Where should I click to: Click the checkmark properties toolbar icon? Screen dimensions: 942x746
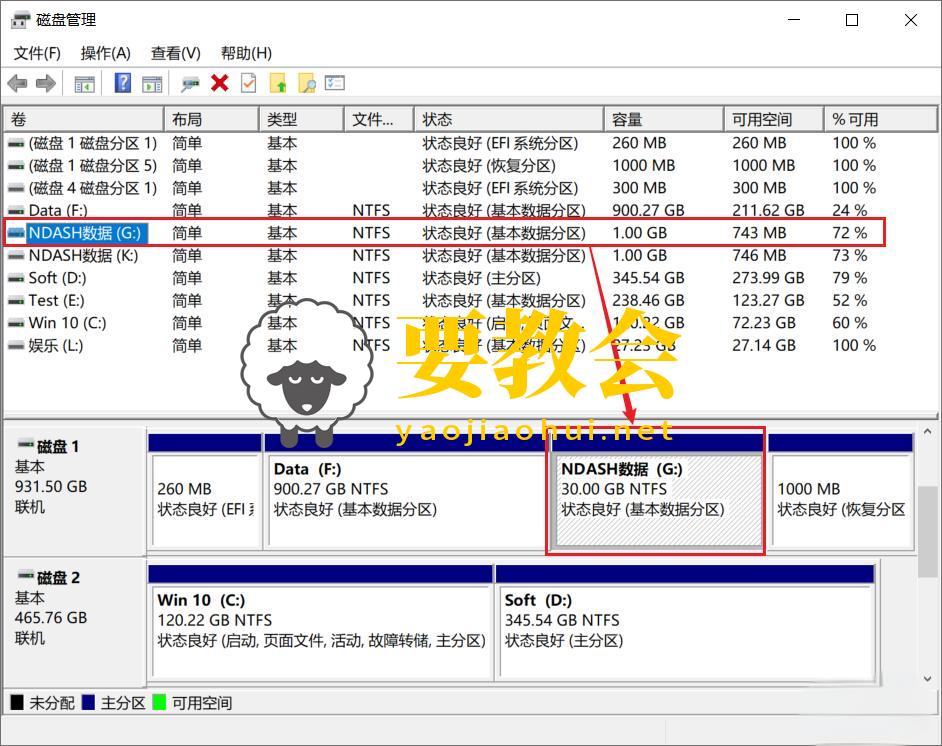(248, 83)
